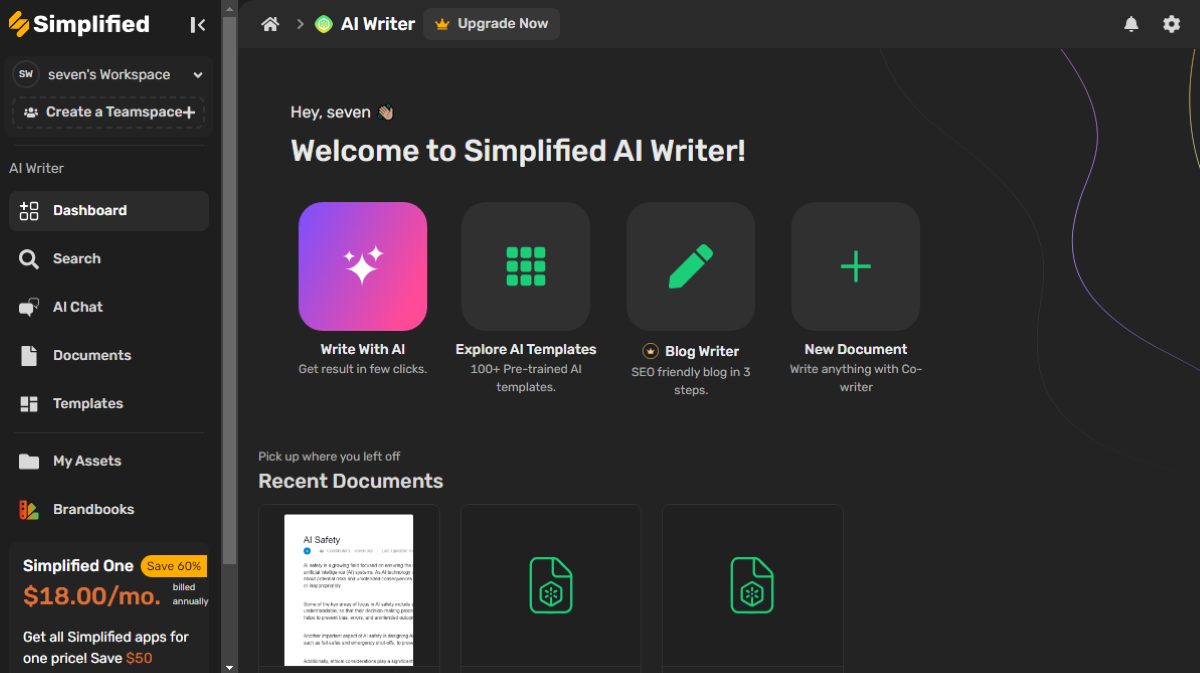Viewport: 1200px width, 673px height.
Task: Click Create a Teamspace button
Action: click(109, 112)
